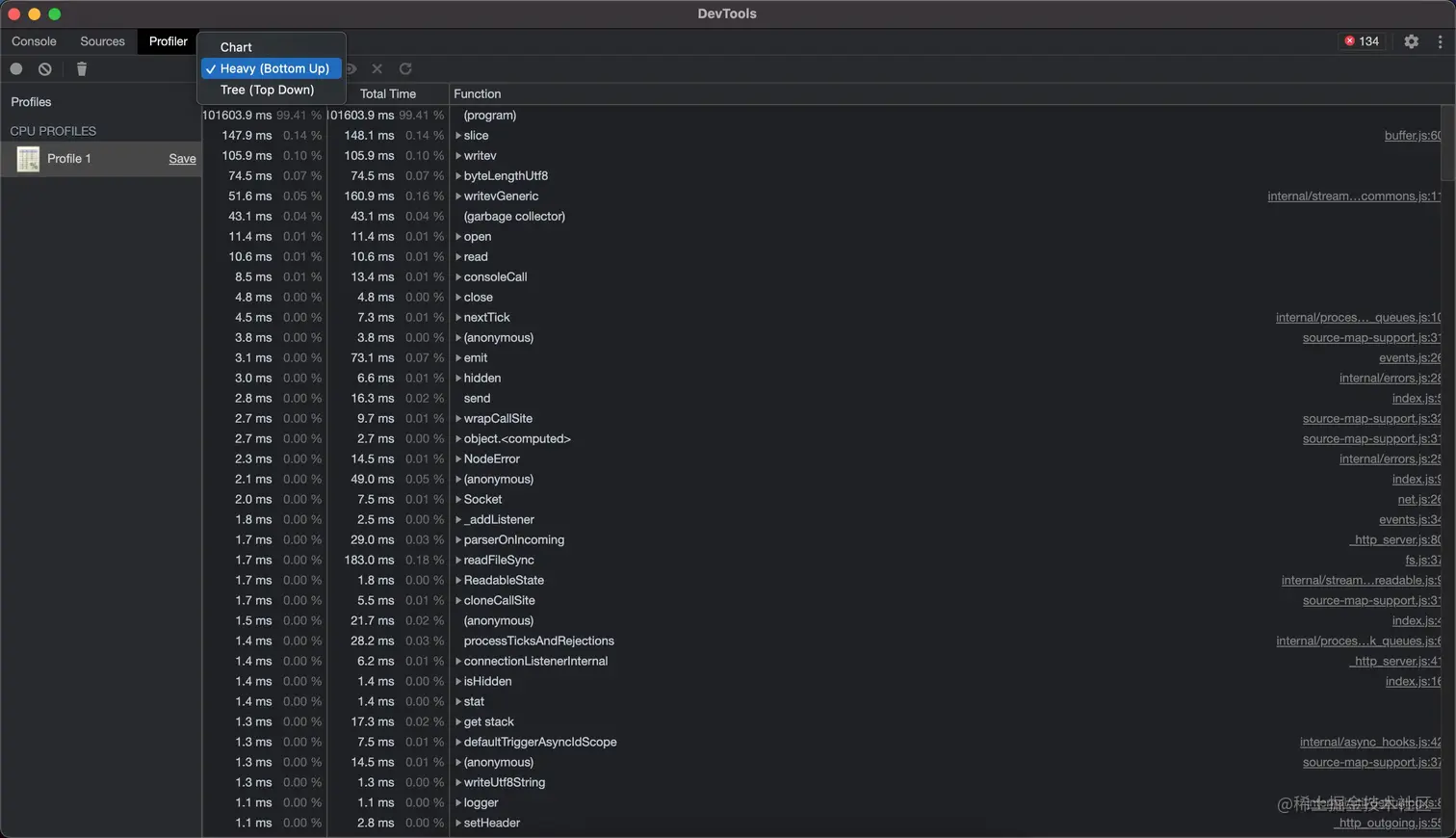Image resolution: width=1456 pixels, height=838 pixels.
Task: Switch to the Console tab
Action: [34, 41]
